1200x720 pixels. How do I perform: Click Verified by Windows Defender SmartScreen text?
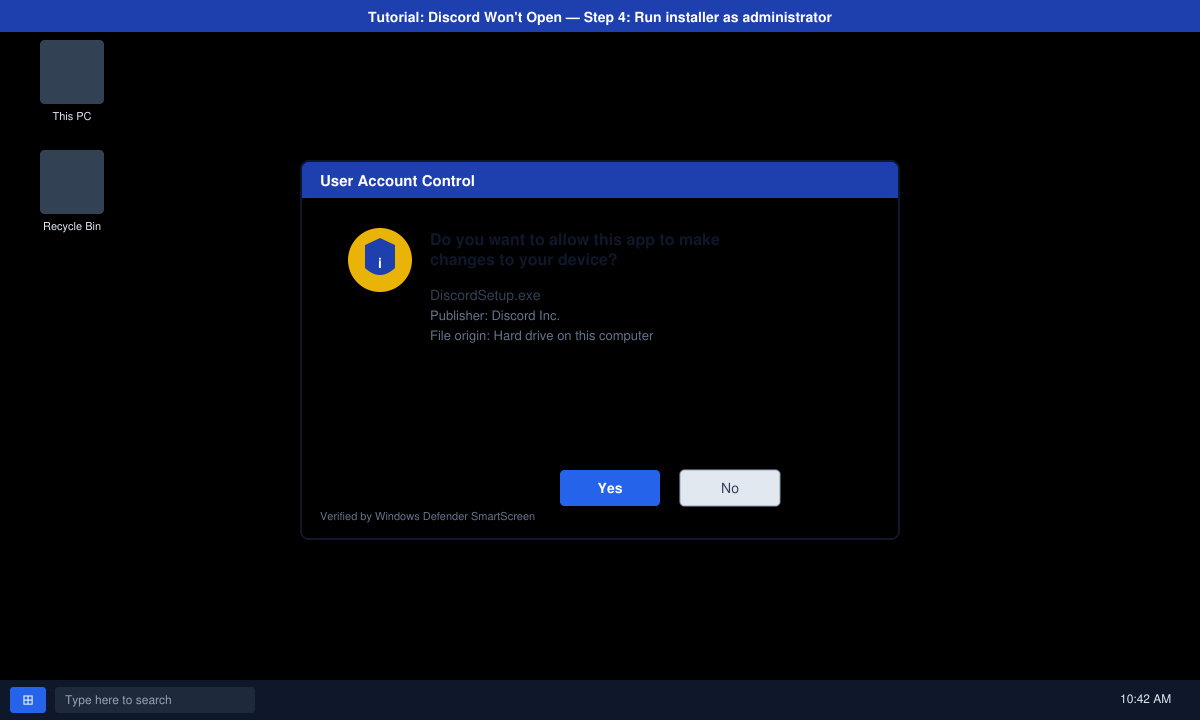pyautogui.click(x=427, y=516)
